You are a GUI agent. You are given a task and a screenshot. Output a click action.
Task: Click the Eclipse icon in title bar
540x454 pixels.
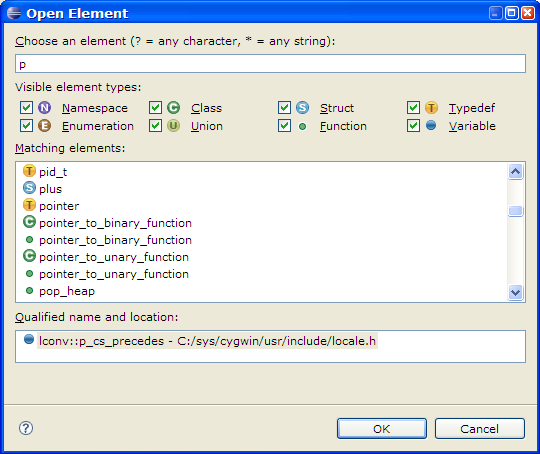(14, 13)
